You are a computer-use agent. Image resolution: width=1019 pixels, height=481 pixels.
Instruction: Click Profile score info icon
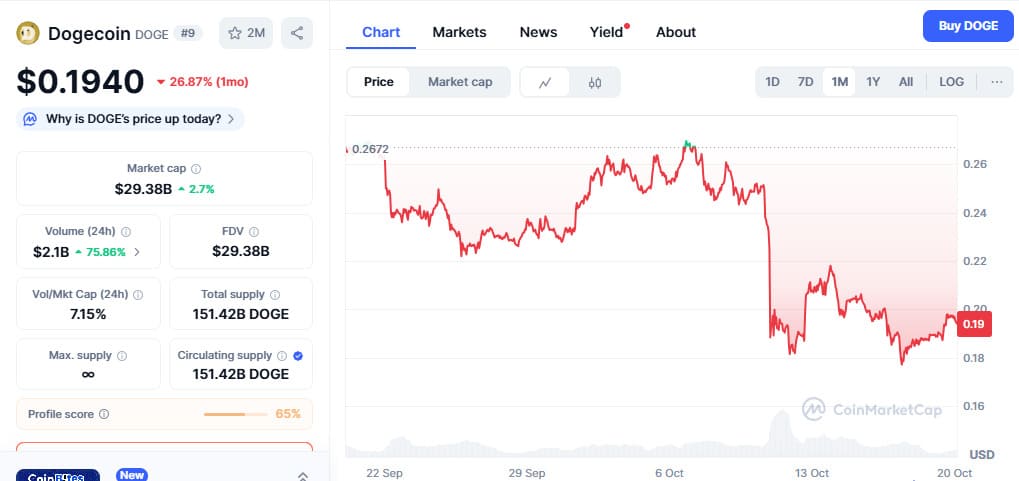pos(104,414)
